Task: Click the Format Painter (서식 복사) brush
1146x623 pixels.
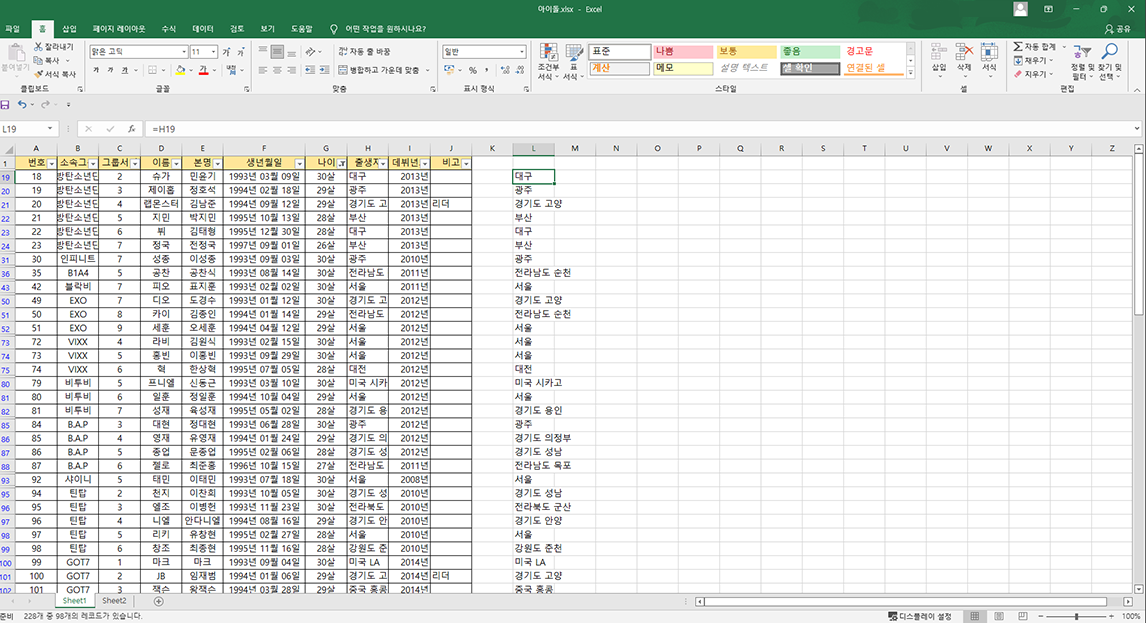Action: point(38,74)
